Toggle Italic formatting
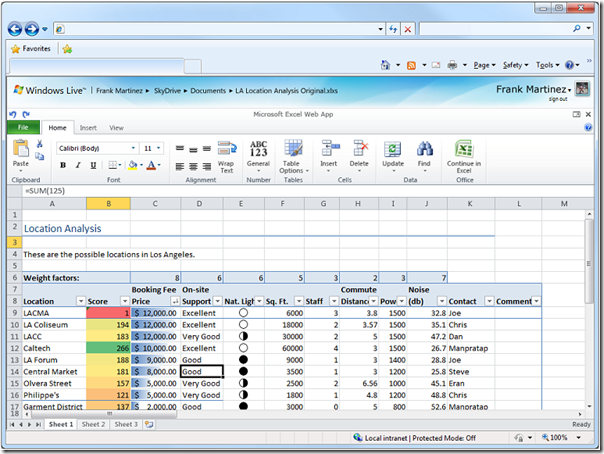The height and width of the screenshot is (454, 604). click(78, 165)
